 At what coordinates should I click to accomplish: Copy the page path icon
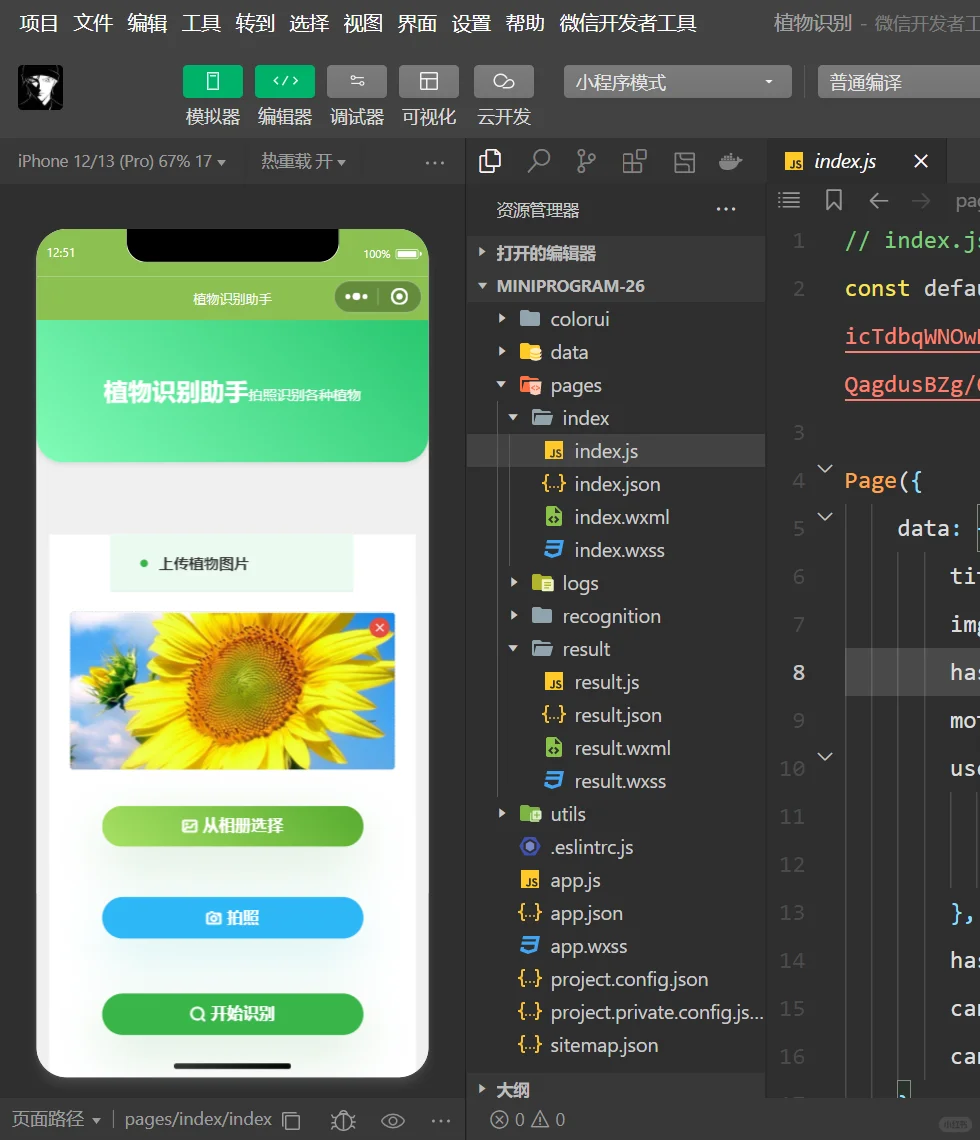[x=292, y=1120]
